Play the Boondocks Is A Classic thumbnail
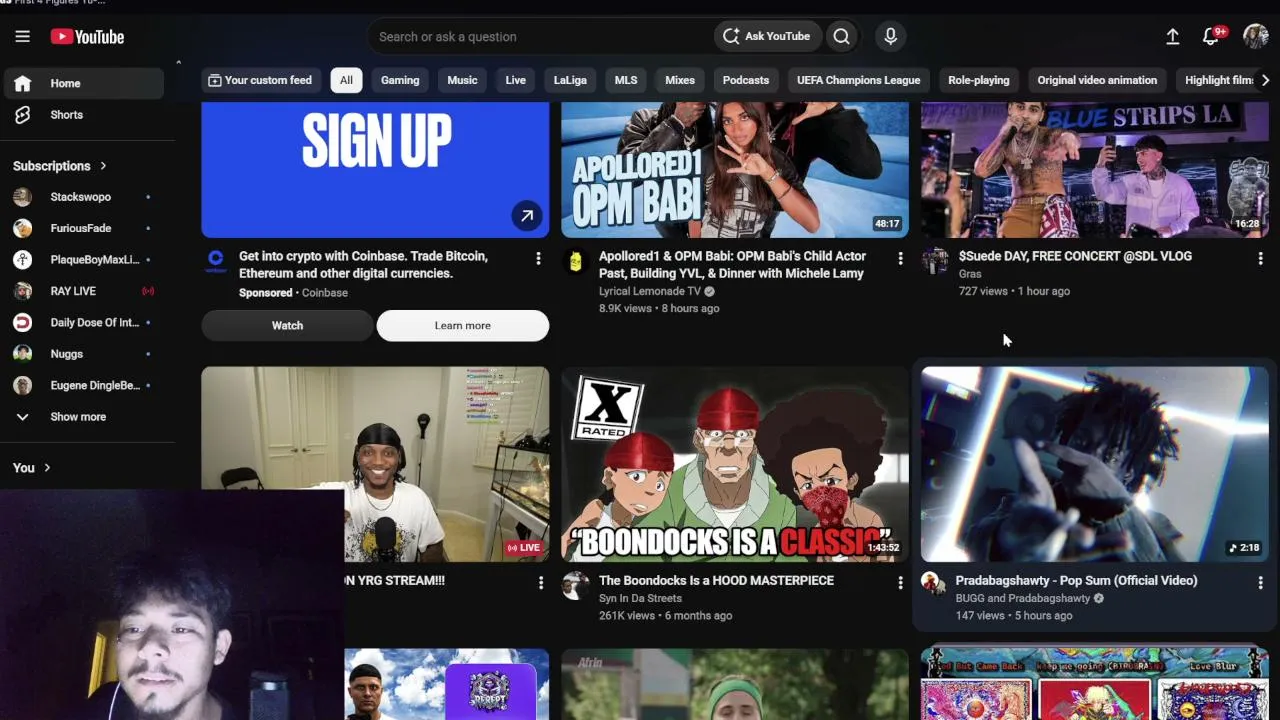The image size is (1280, 720). [735, 464]
